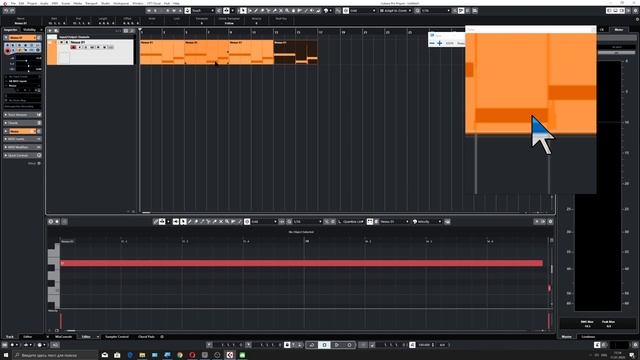Open the Key Editor 1/16 quantize dropdown

point(307,222)
